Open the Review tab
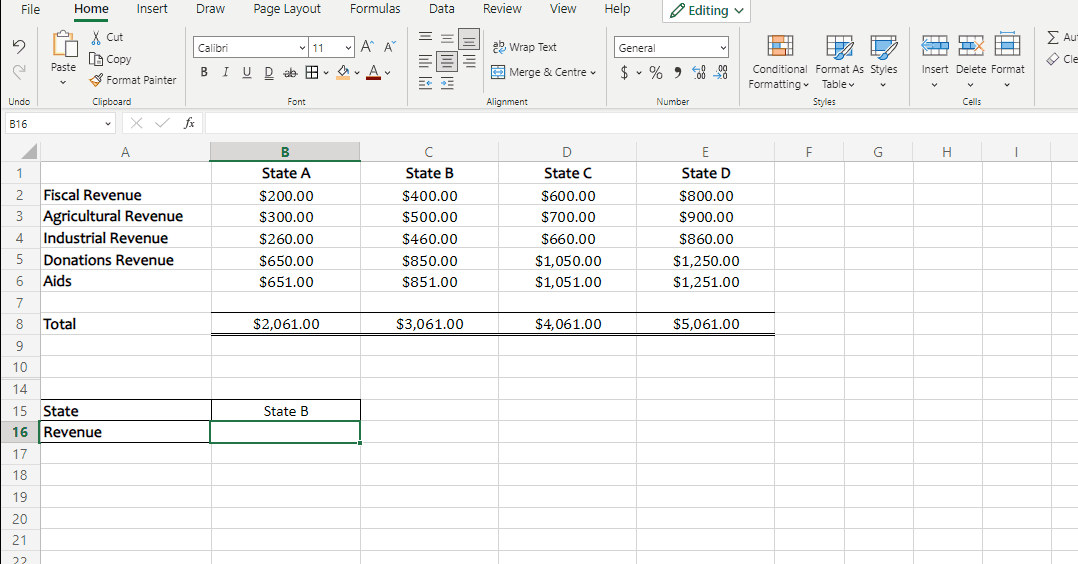The width and height of the screenshot is (1078, 564). [x=502, y=9]
